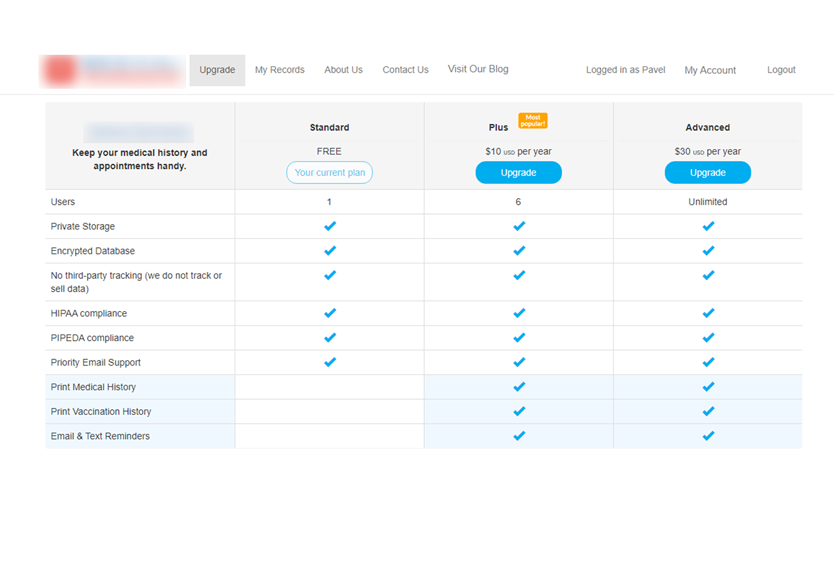Click the blurred site logo in header
Screen dimensions: 834x564
(x=112, y=70)
